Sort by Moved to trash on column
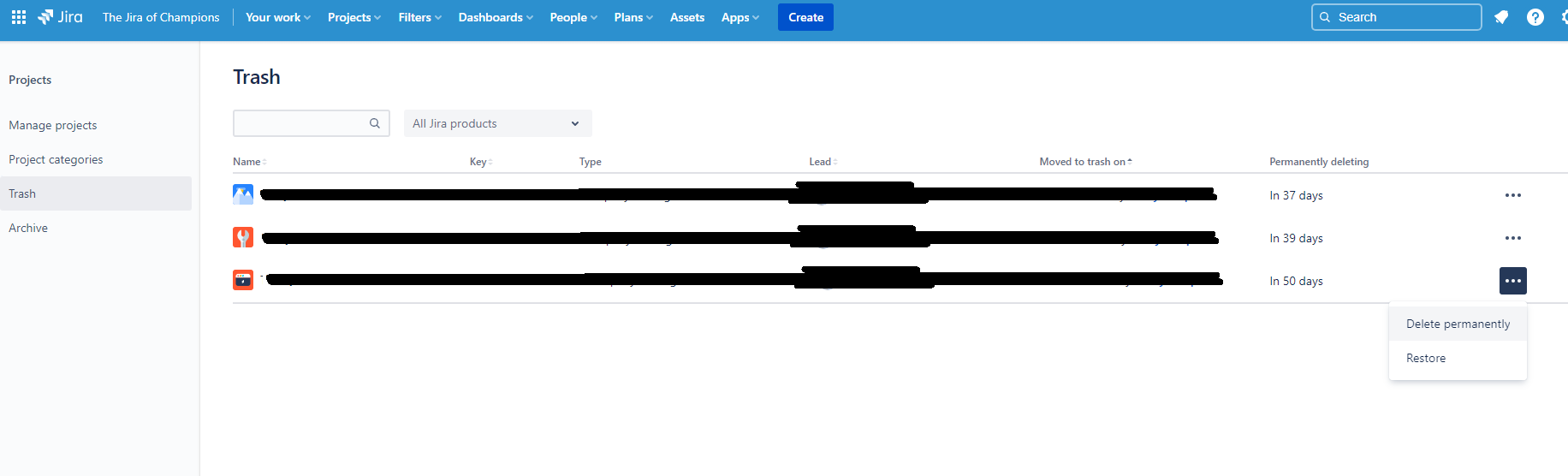The image size is (1568, 476). click(x=1086, y=162)
